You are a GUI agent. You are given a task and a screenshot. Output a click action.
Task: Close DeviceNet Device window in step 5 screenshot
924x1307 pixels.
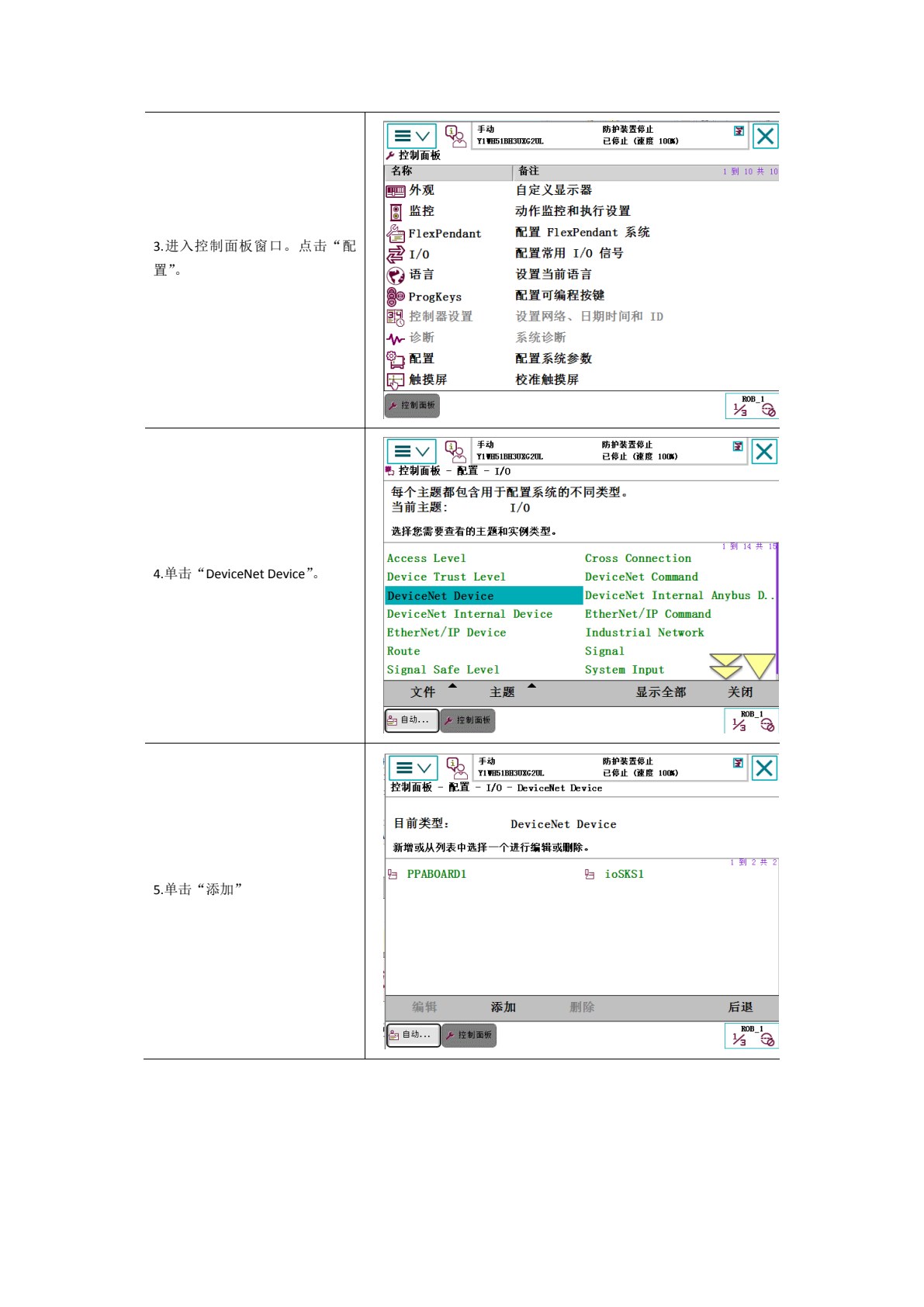[764, 768]
